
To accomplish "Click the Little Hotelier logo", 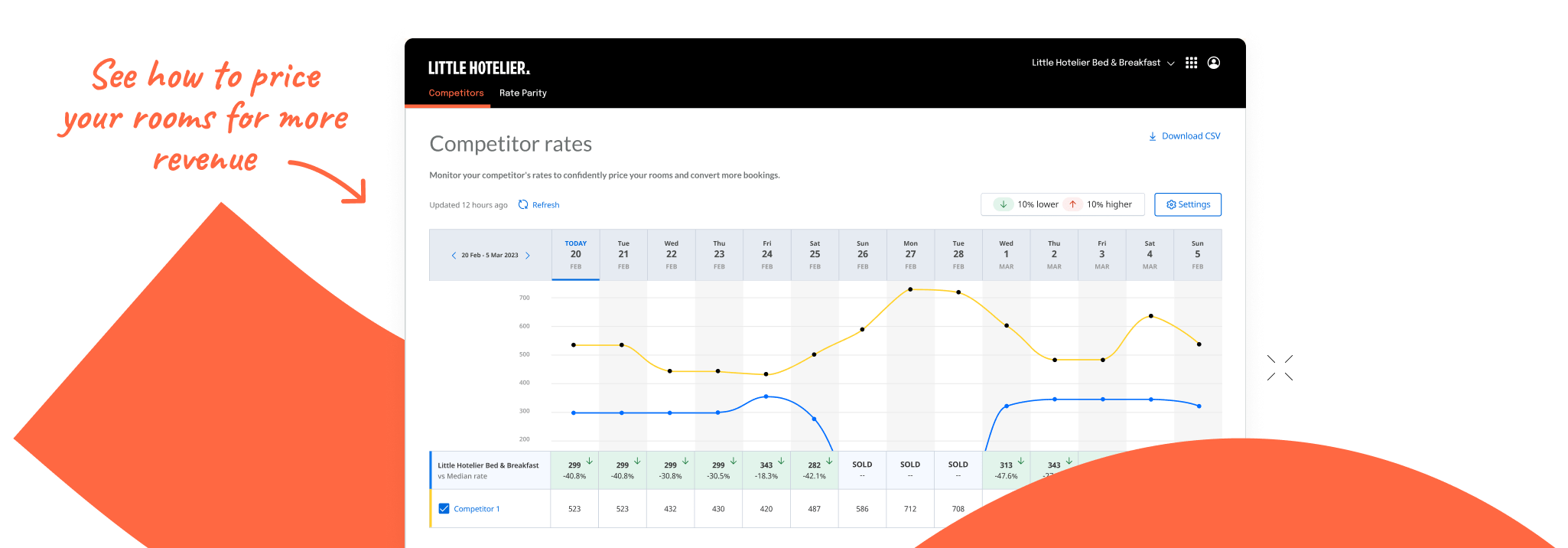I will point(479,68).
